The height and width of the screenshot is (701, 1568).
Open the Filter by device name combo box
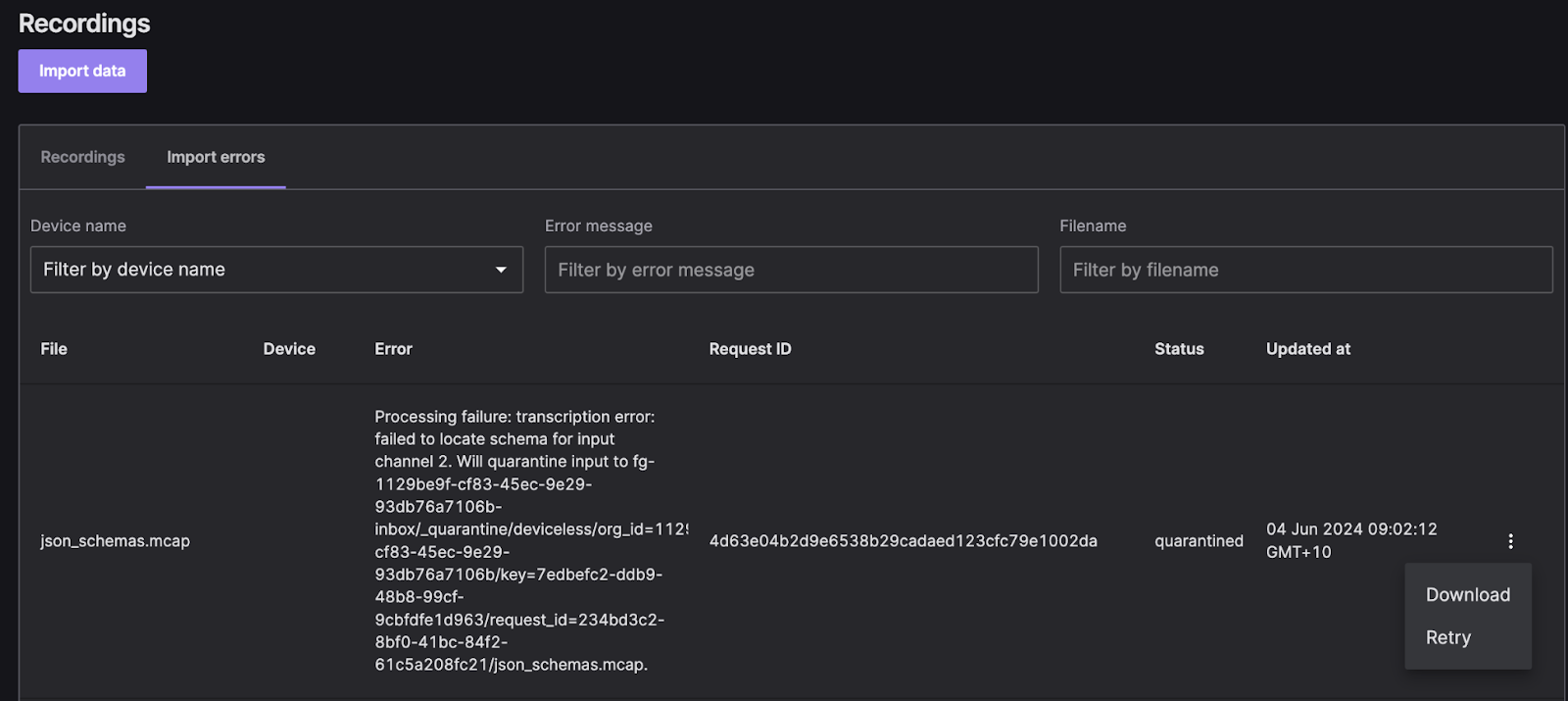click(265, 270)
